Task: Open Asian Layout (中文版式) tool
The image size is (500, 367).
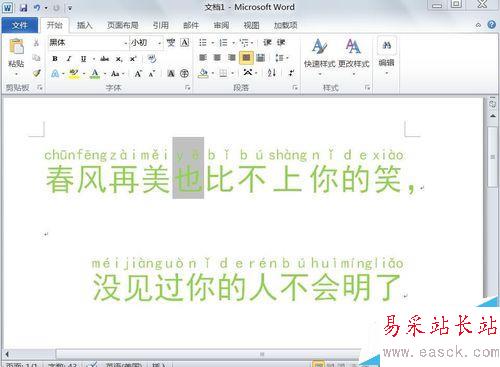Action: pyautogui.click(x=248, y=73)
